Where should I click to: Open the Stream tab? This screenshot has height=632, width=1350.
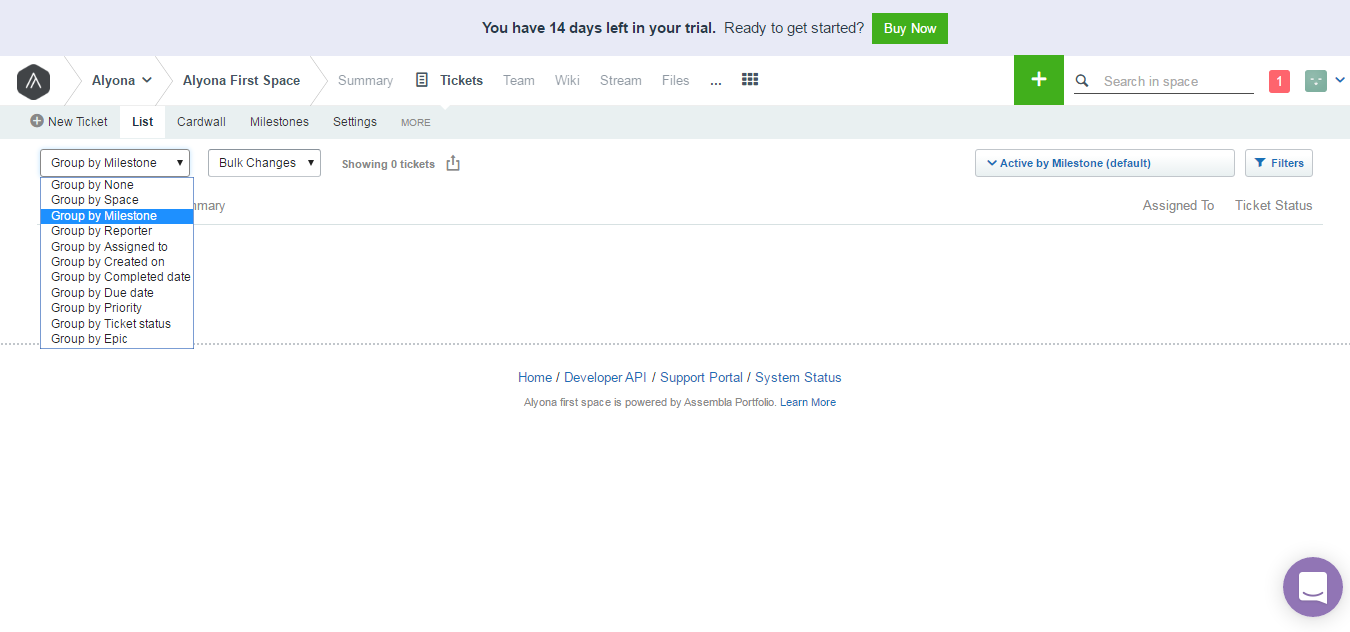click(x=621, y=80)
